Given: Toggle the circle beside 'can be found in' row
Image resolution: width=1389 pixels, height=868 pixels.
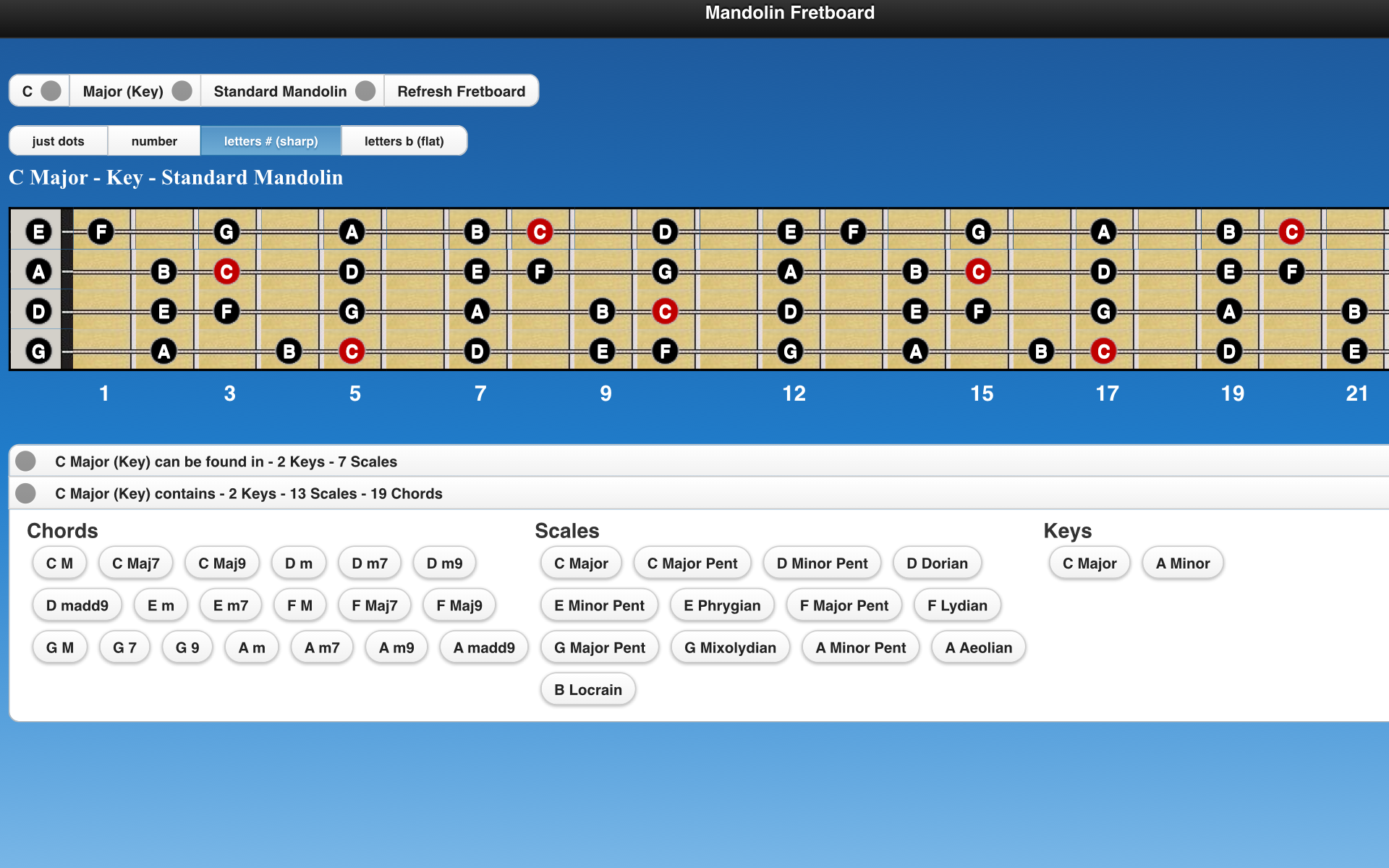Looking at the screenshot, I should click(x=25, y=461).
